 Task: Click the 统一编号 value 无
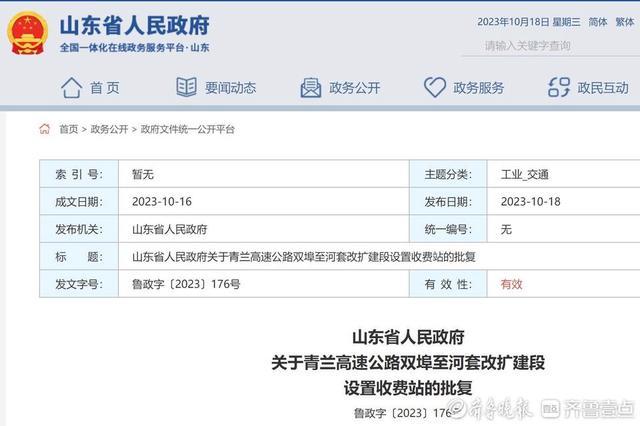click(x=506, y=229)
